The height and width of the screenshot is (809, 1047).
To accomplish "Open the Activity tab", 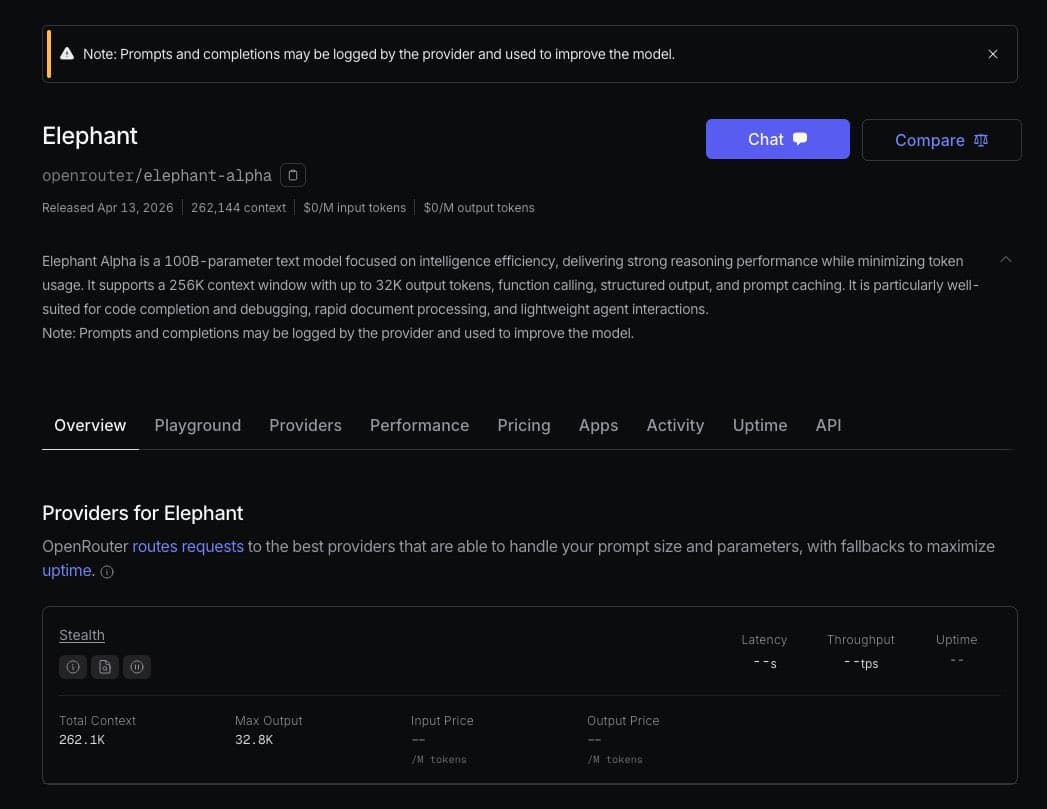I will pos(675,425).
